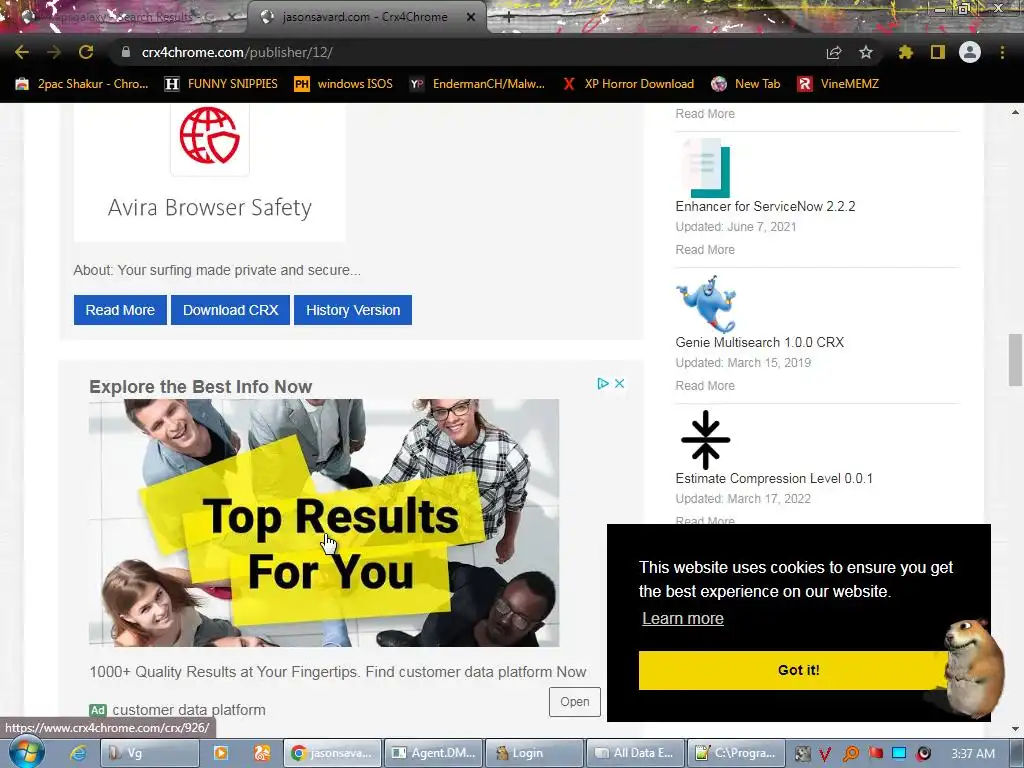Share this page icon in address bar
Screen dimensions: 1024x768
833,52
